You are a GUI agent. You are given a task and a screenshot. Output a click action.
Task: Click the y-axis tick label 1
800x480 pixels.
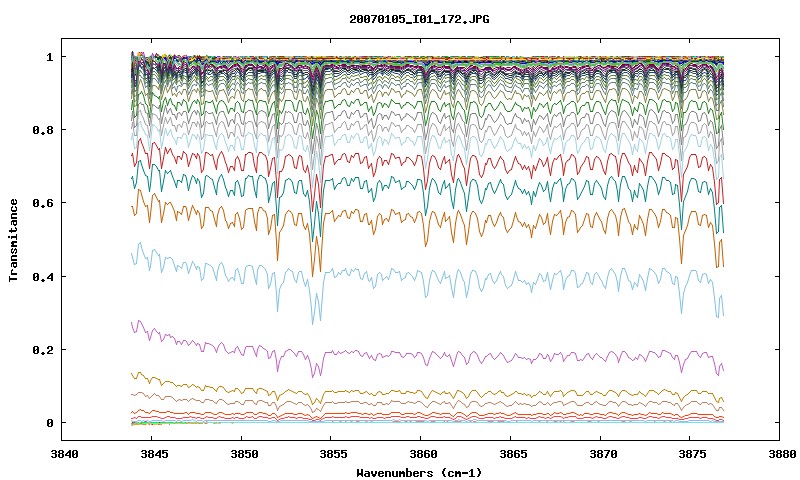pos(49,57)
